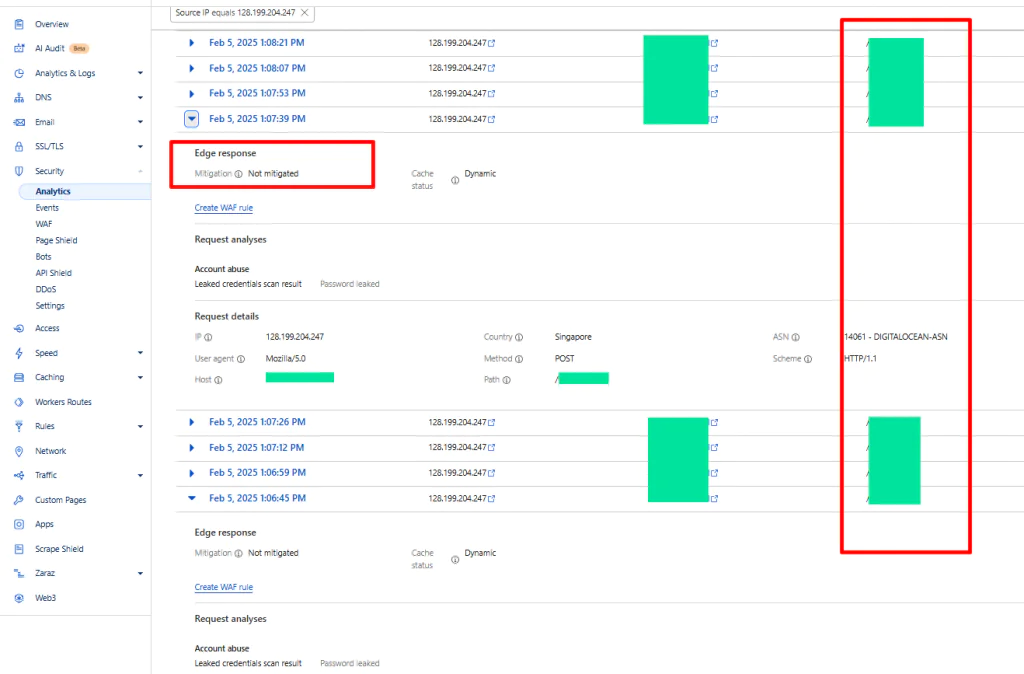Screen dimensions: 1024x674
Task: Click the Web3 sidebar icon
Action: (19, 598)
